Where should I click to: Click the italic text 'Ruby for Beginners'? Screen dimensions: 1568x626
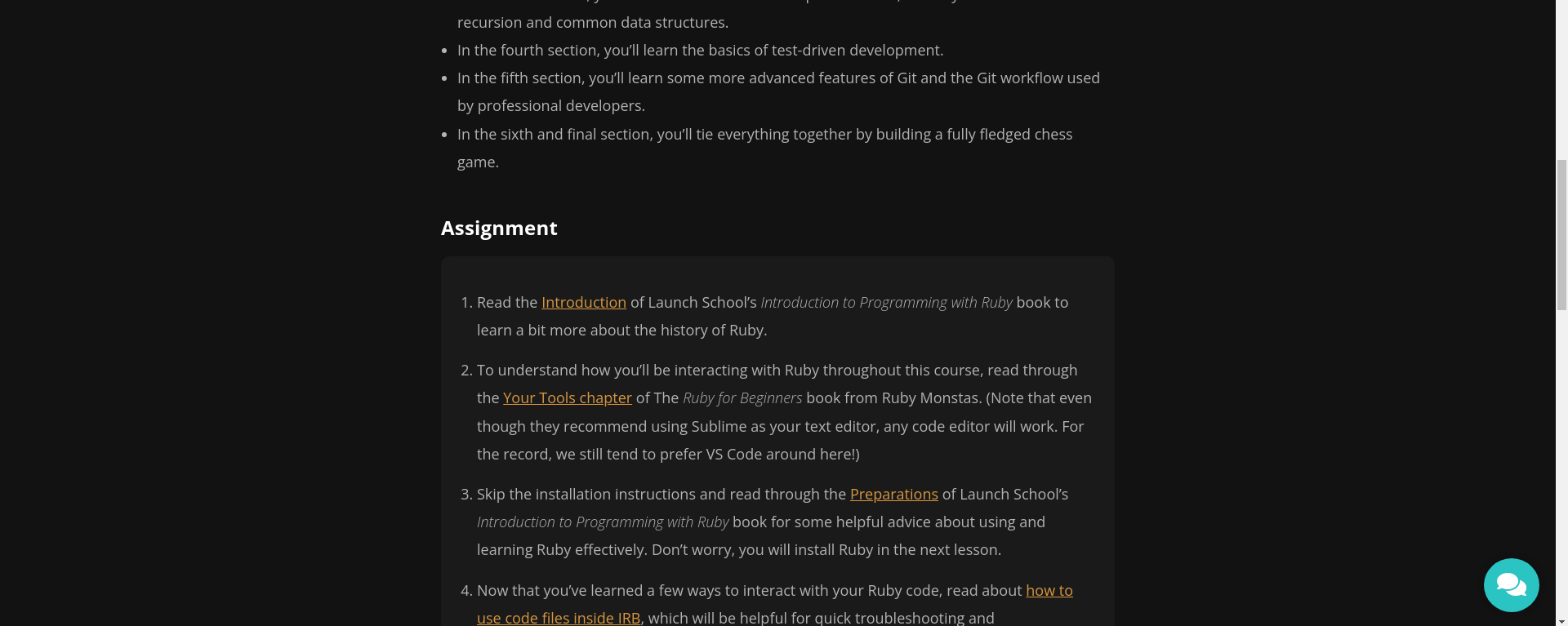point(742,397)
